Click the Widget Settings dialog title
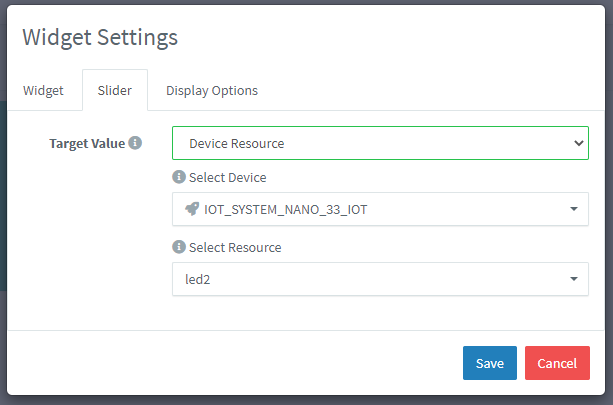 point(100,37)
